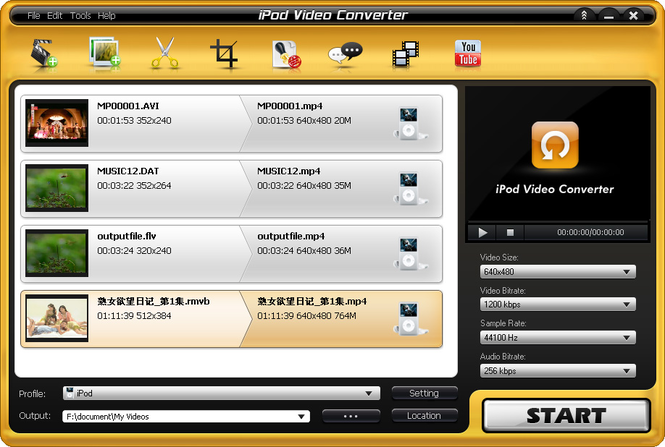The width and height of the screenshot is (665, 447).
Task: Click the 01:11:39 512x384 source info
Action: [x=134, y=316]
